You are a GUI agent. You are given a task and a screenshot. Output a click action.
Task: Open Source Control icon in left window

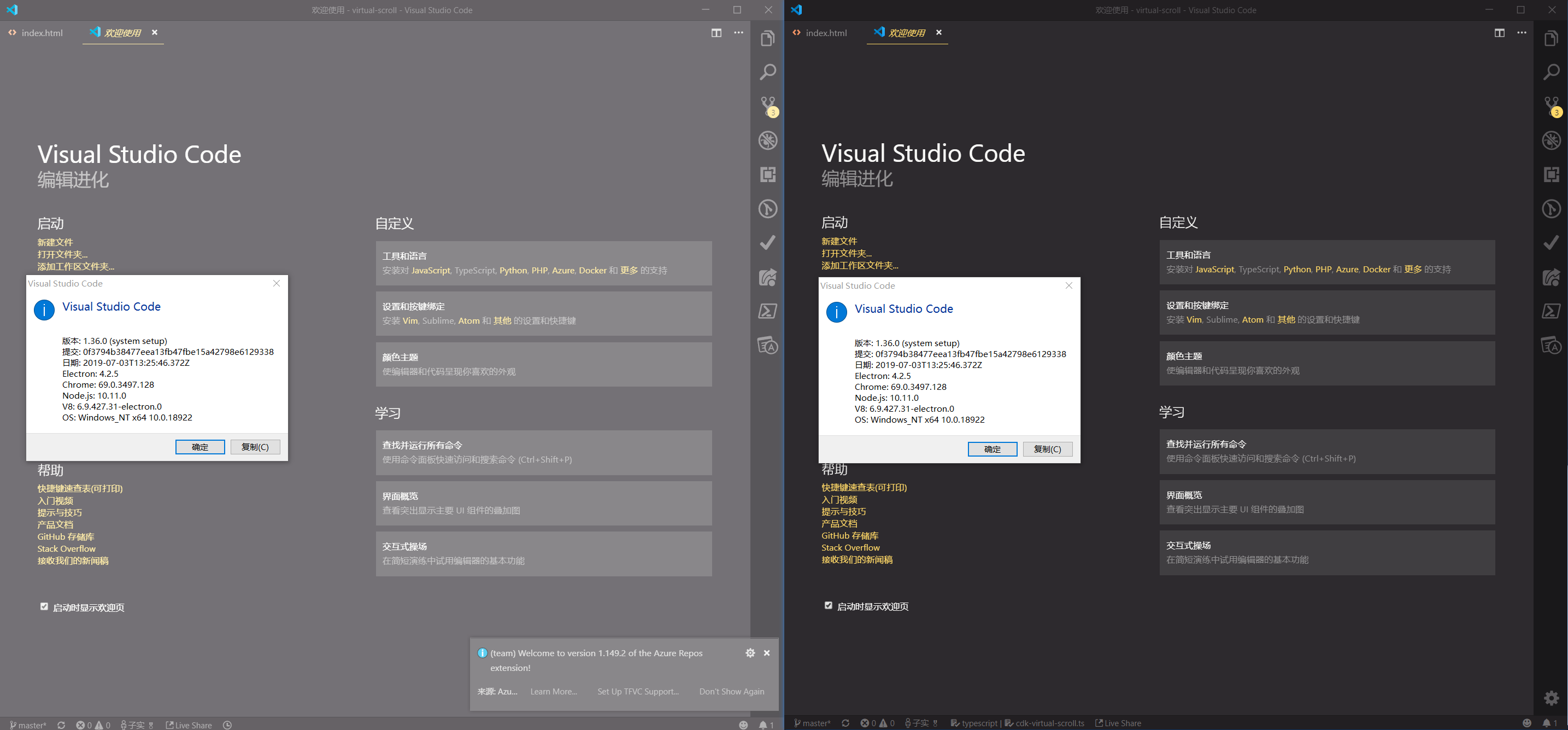(x=768, y=107)
